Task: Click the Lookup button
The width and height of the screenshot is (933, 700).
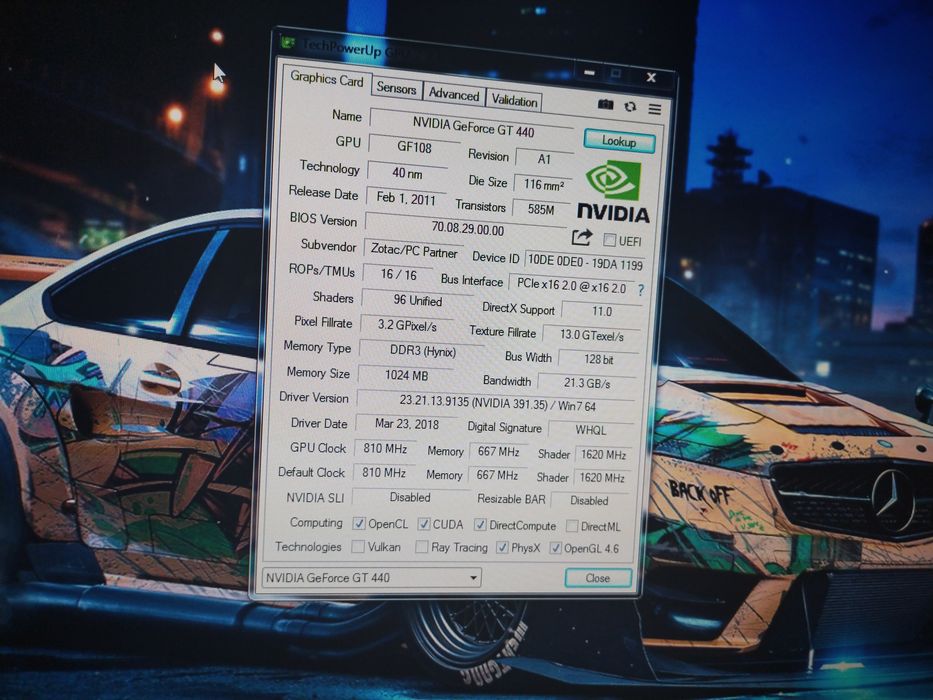Action: coord(619,141)
